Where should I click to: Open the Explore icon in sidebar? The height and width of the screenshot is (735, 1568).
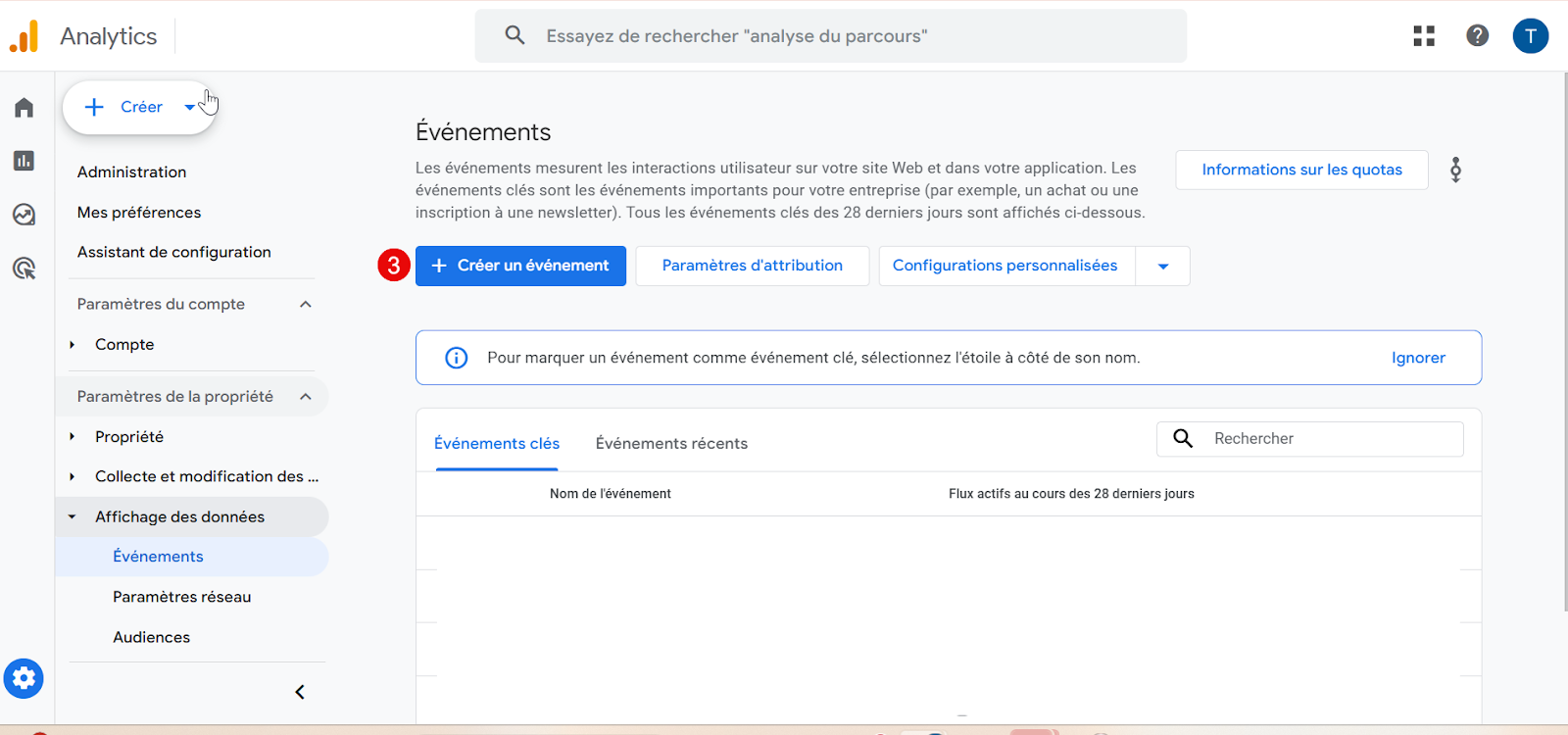(x=24, y=215)
